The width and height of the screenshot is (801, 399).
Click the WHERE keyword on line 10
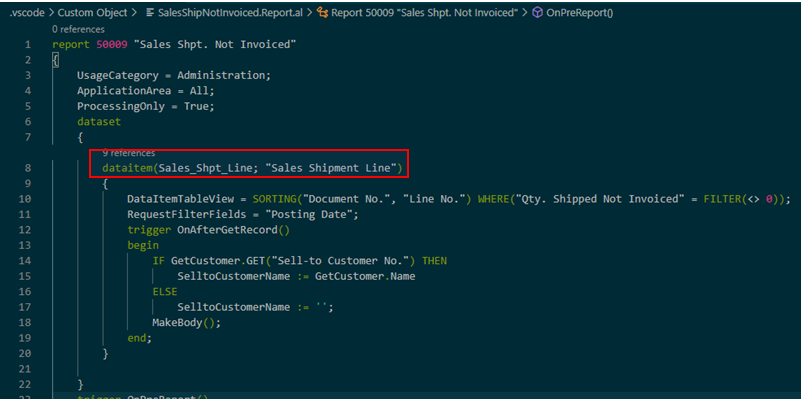pyautogui.click(x=494, y=199)
